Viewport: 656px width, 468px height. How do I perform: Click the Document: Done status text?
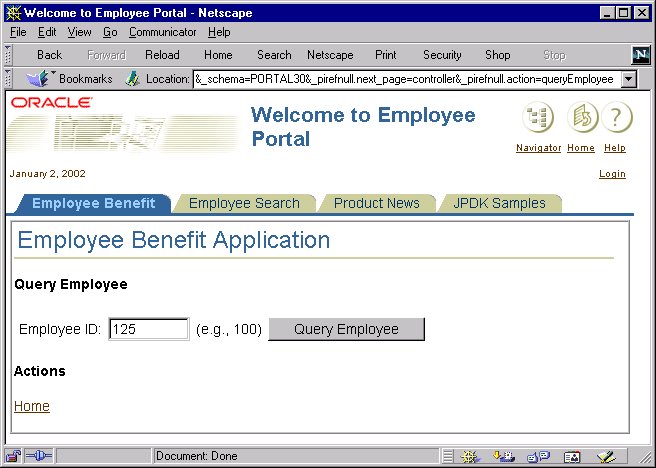click(196, 456)
